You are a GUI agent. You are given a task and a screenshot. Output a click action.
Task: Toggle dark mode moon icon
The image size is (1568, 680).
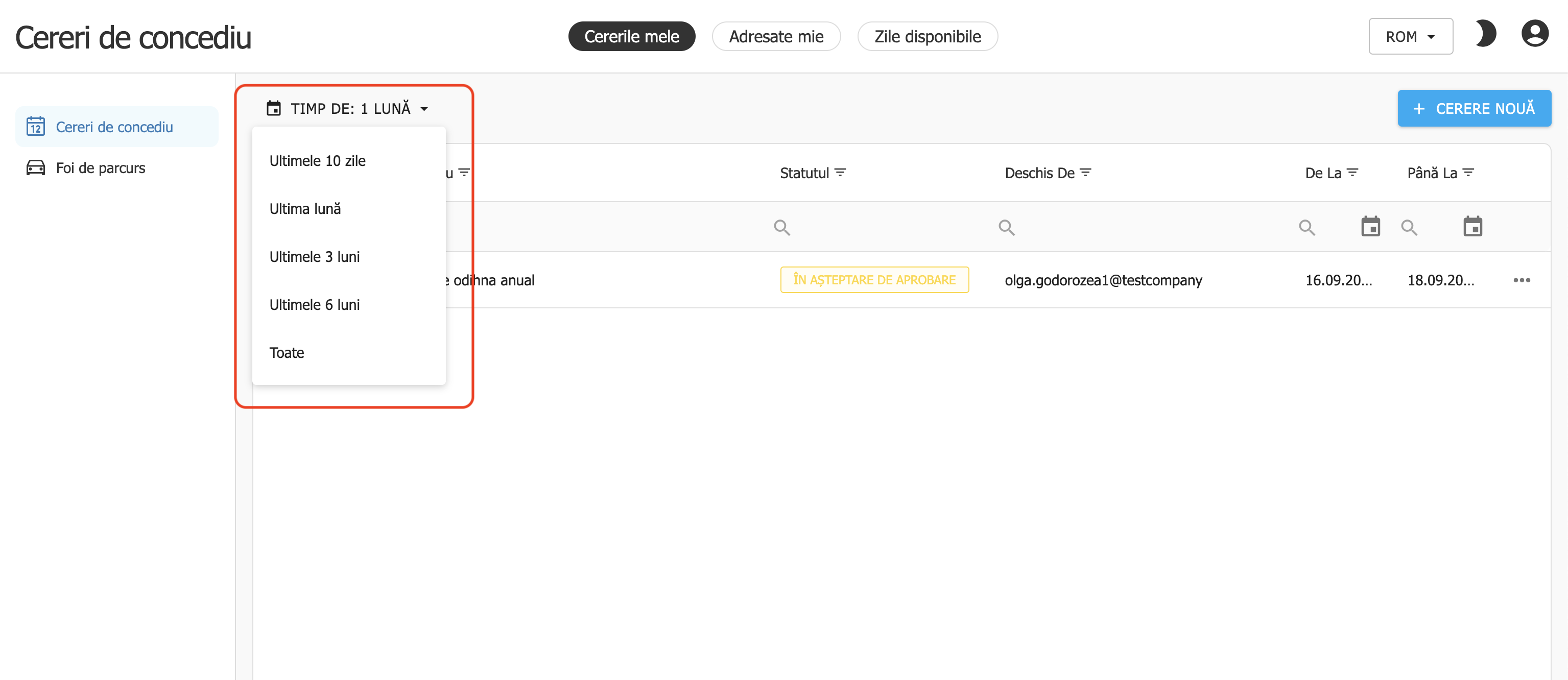(1486, 34)
